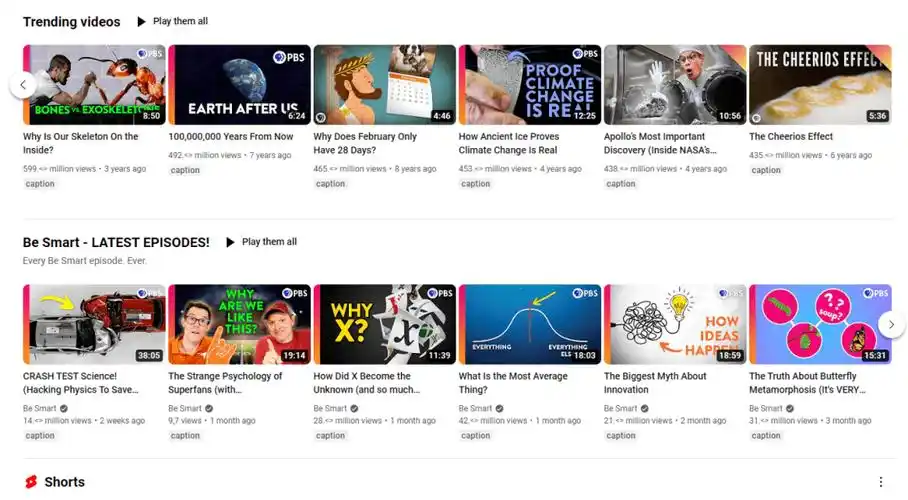The width and height of the screenshot is (908, 500).
Task: Click the 8:50 duration badge on skeleton video
Action: click(x=151, y=116)
